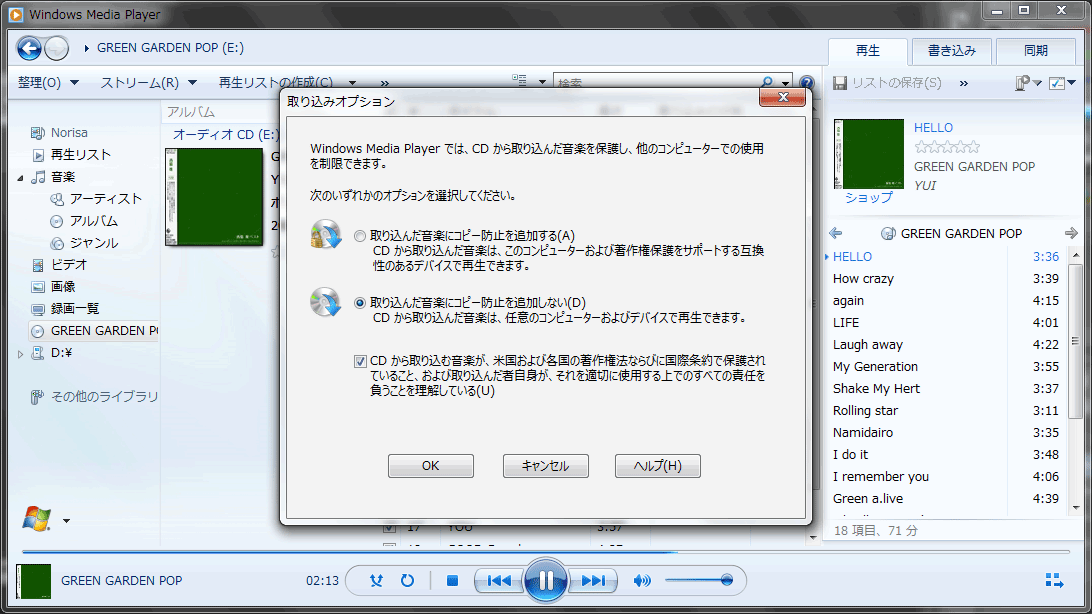Select do not add copy protection option
This screenshot has height=614, width=1092.
(x=359, y=303)
